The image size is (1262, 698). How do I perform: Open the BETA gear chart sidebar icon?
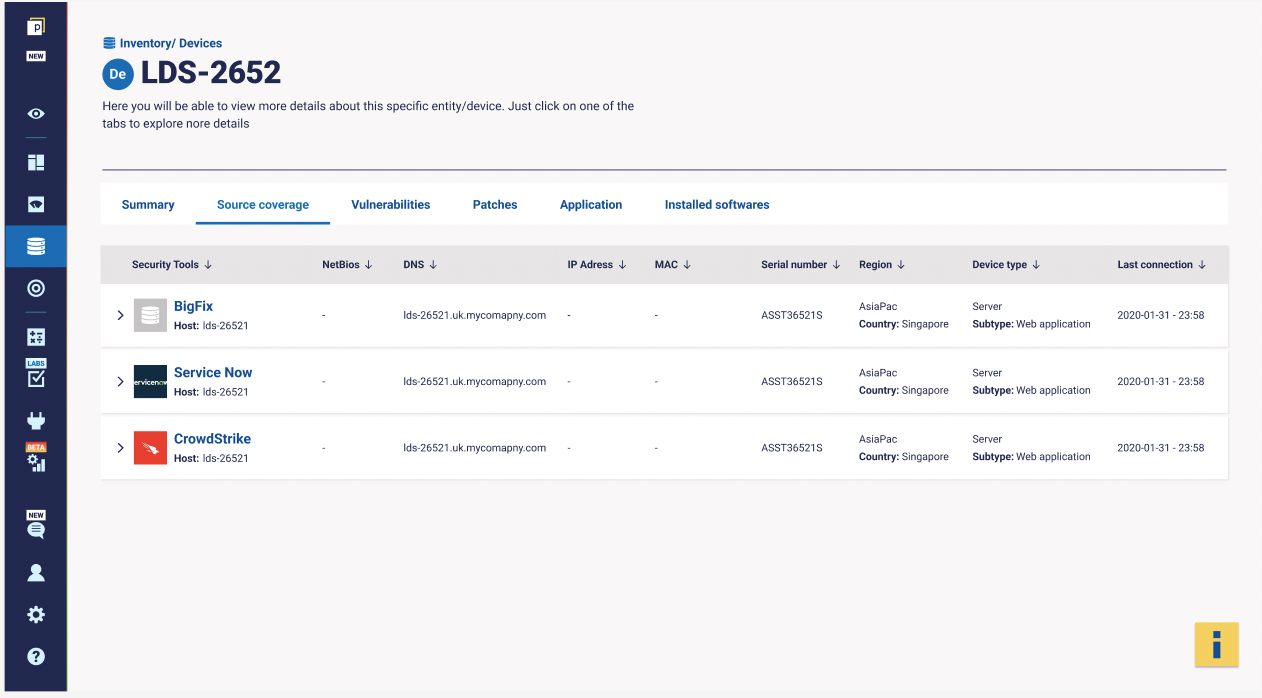point(36,457)
